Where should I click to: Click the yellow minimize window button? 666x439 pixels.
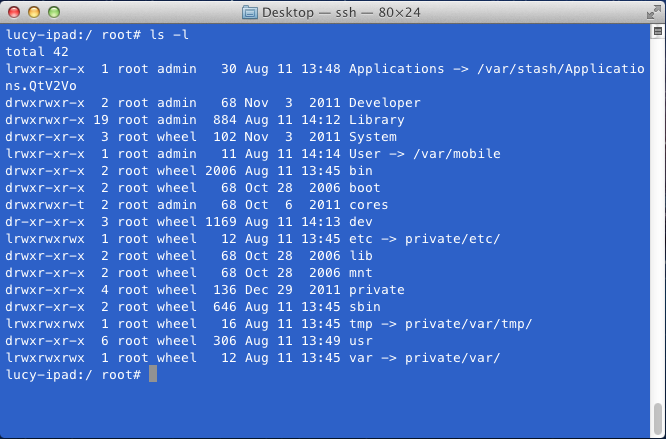pos(34,12)
